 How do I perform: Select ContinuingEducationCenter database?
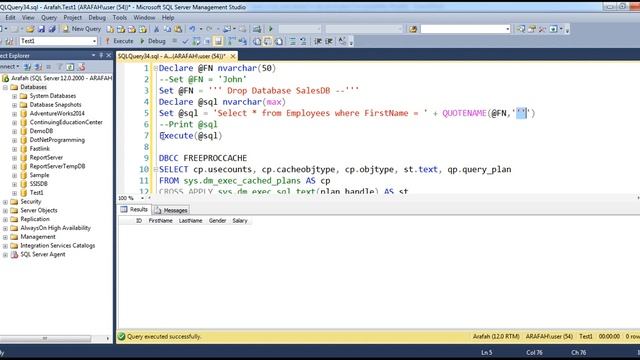[x=66, y=122]
